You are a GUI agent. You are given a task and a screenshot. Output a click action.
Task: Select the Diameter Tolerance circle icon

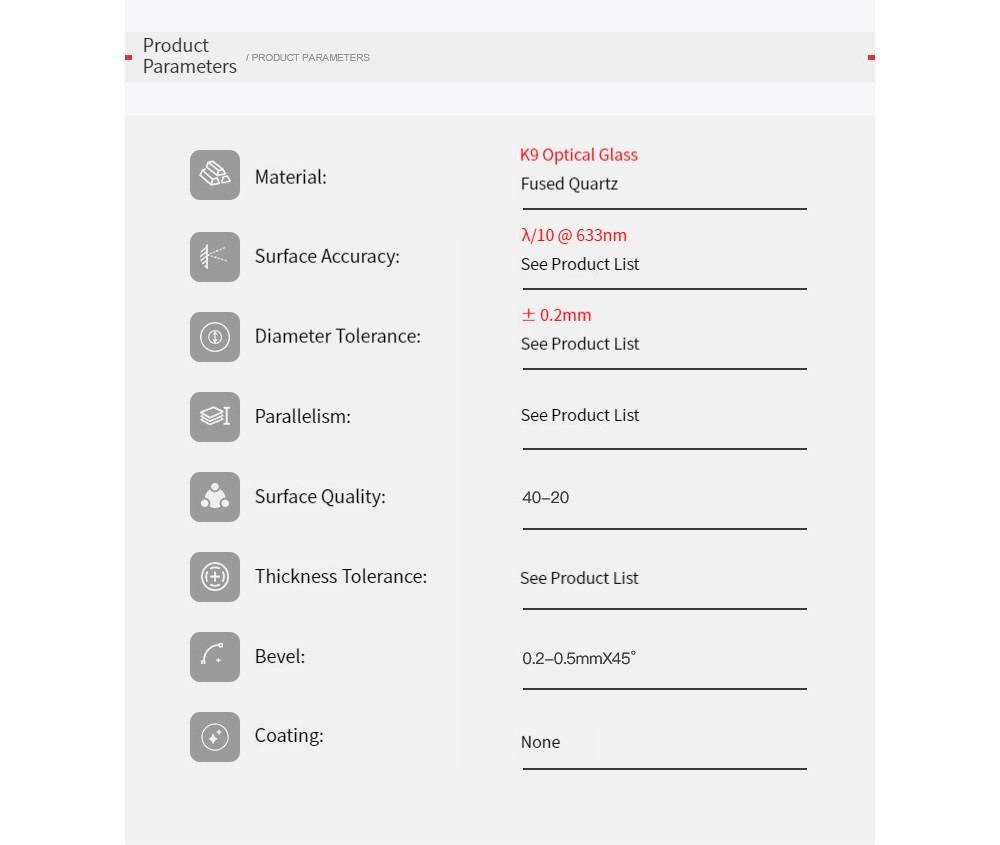(x=215, y=337)
